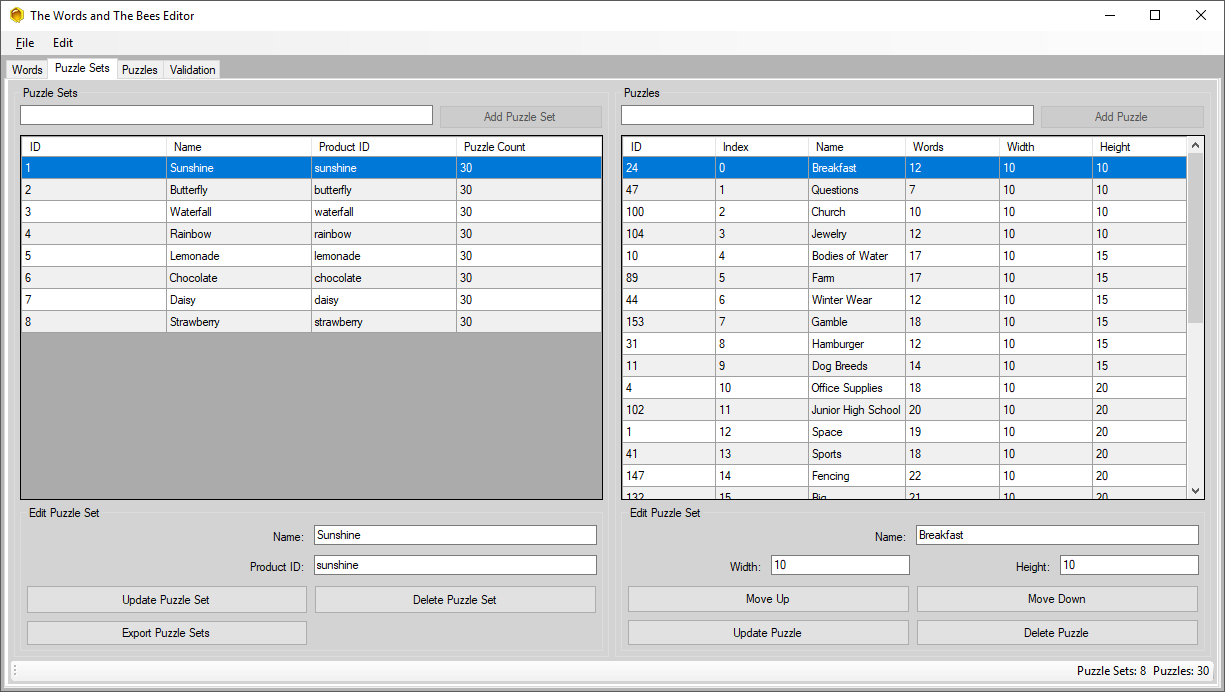Click the status bar grip handle
This screenshot has width=1225, height=692.
click(16, 671)
